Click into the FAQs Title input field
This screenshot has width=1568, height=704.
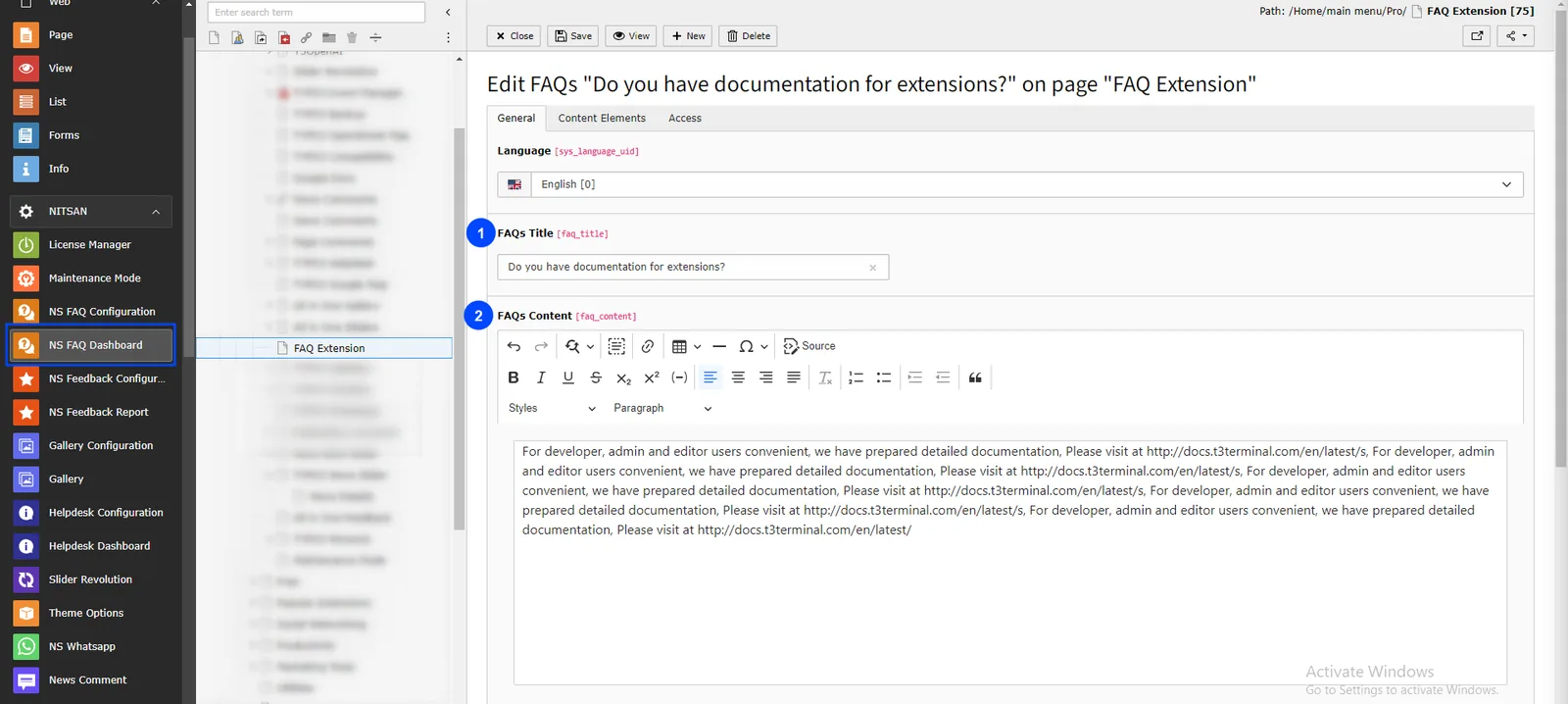pyautogui.click(x=693, y=268)
